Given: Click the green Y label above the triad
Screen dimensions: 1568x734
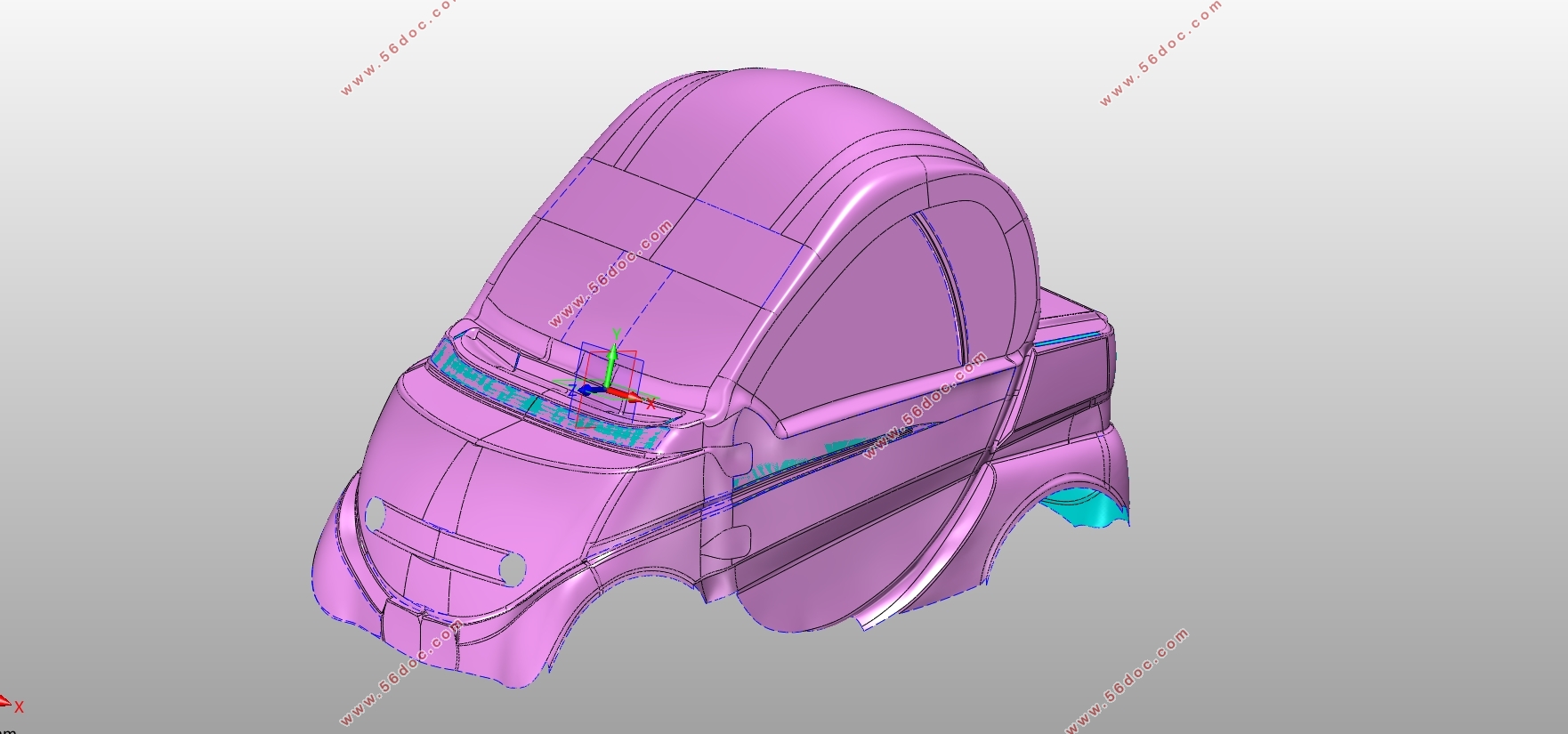Looking at the screenshot, I should coord(615,334).
